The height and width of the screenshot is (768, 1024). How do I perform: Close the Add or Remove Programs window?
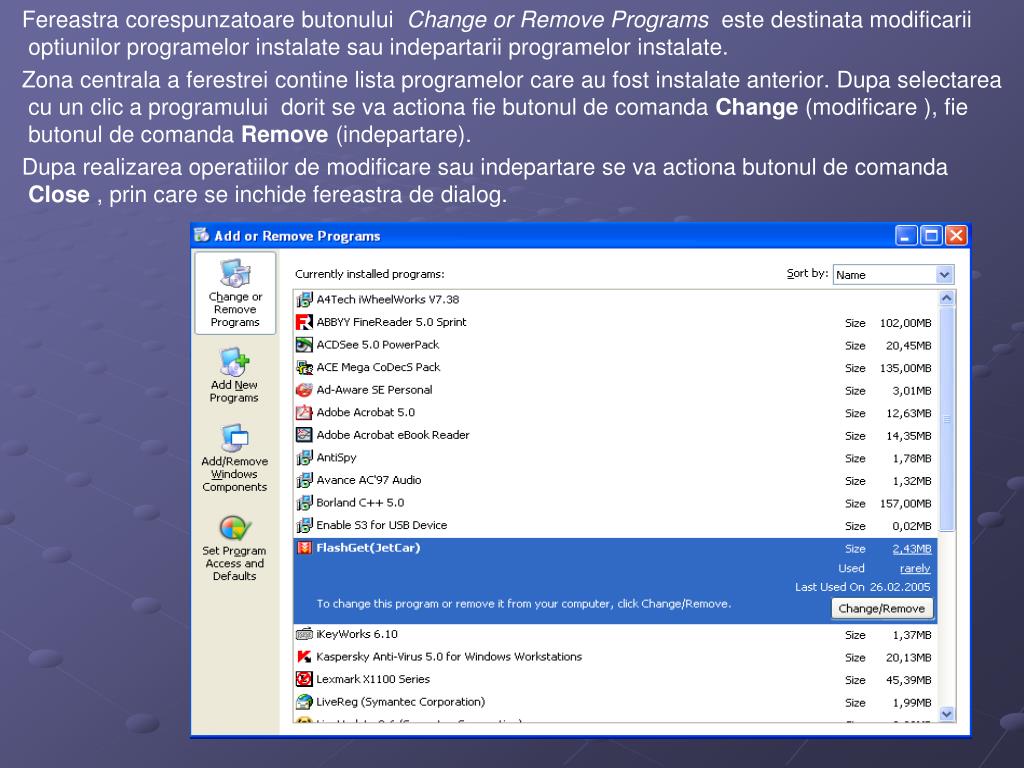tap(956, 236)
